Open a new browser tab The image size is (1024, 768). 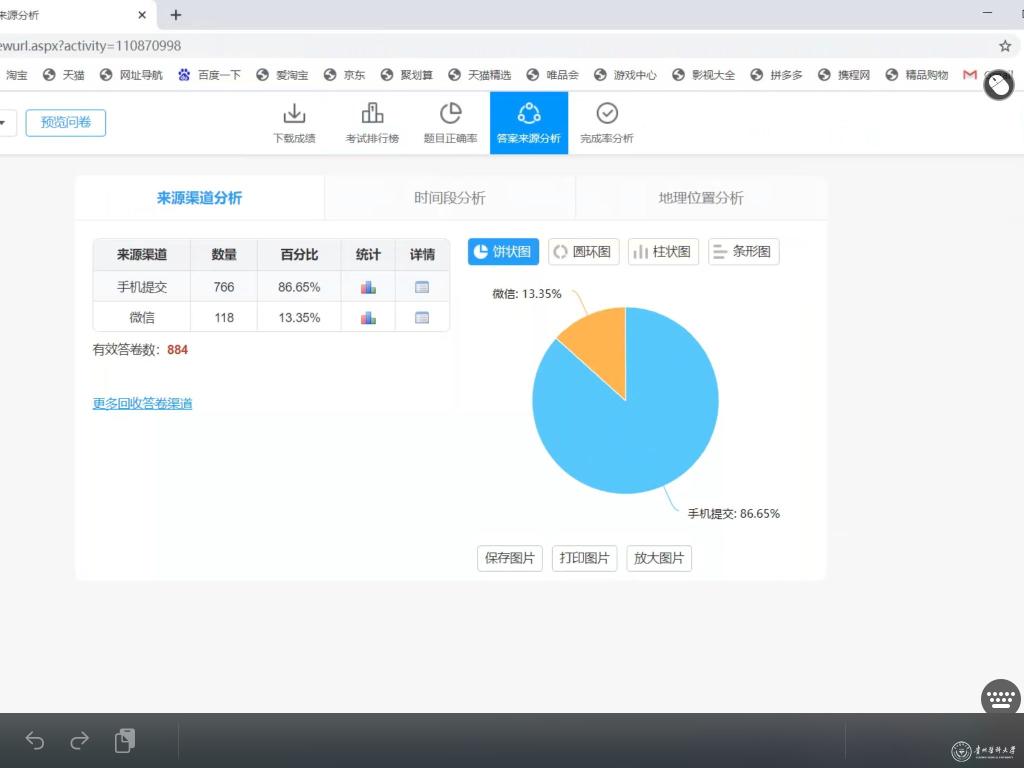(176, 15)
